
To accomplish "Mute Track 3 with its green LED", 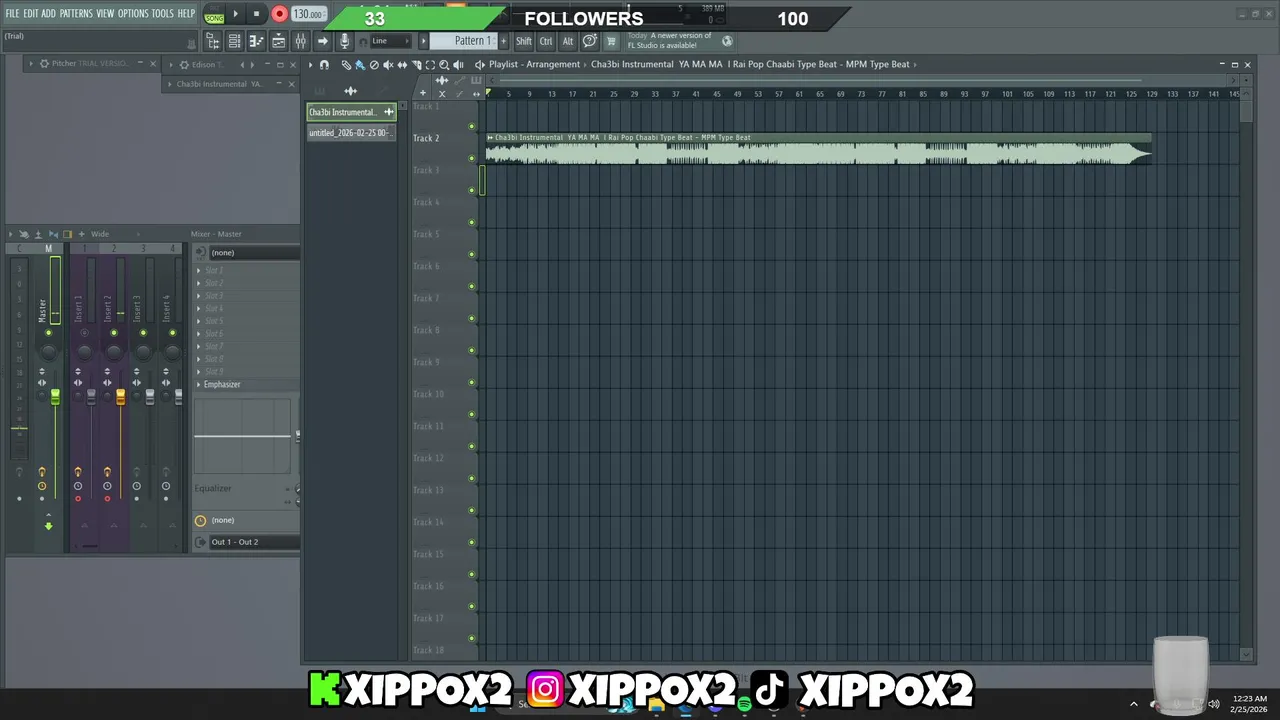I will click(472, 190).
